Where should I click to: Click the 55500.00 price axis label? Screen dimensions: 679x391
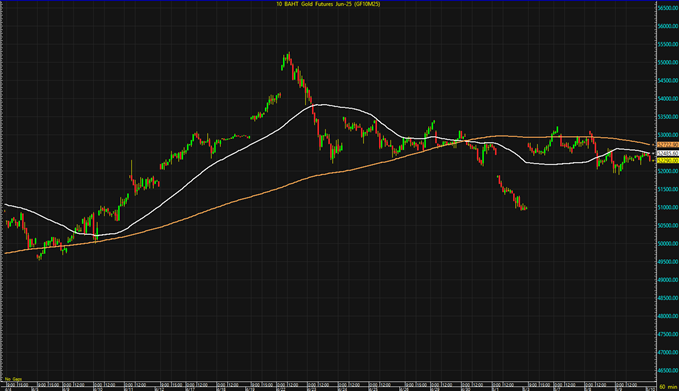pos(668,45)
